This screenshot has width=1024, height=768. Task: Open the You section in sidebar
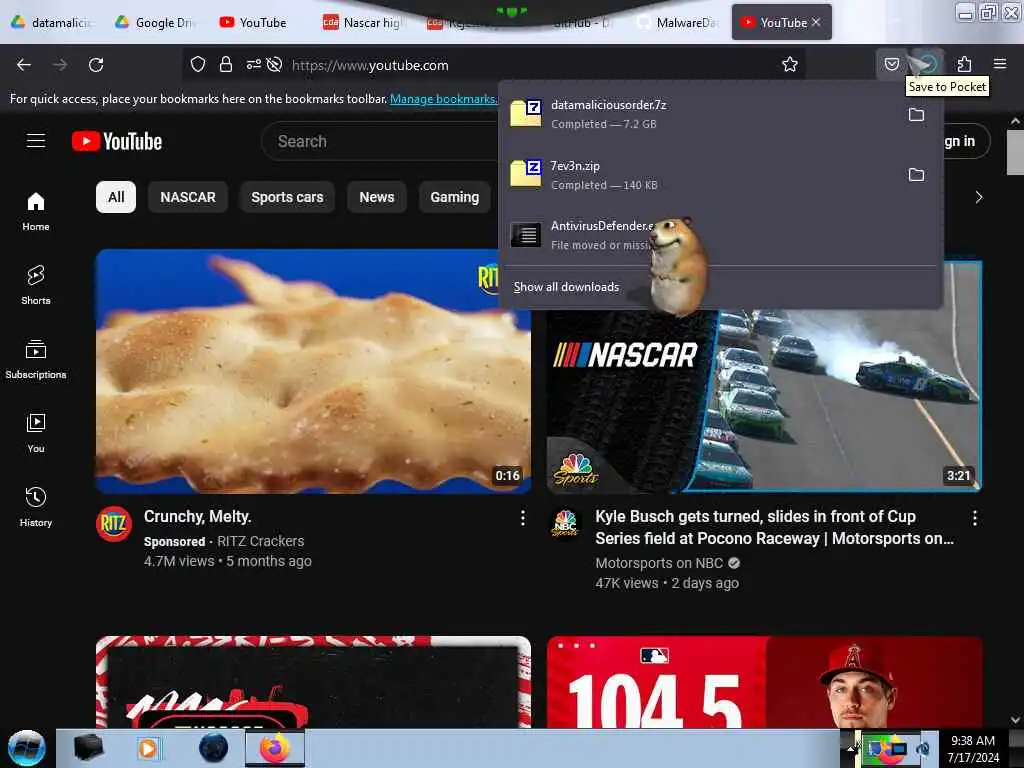tap(36, 433)
